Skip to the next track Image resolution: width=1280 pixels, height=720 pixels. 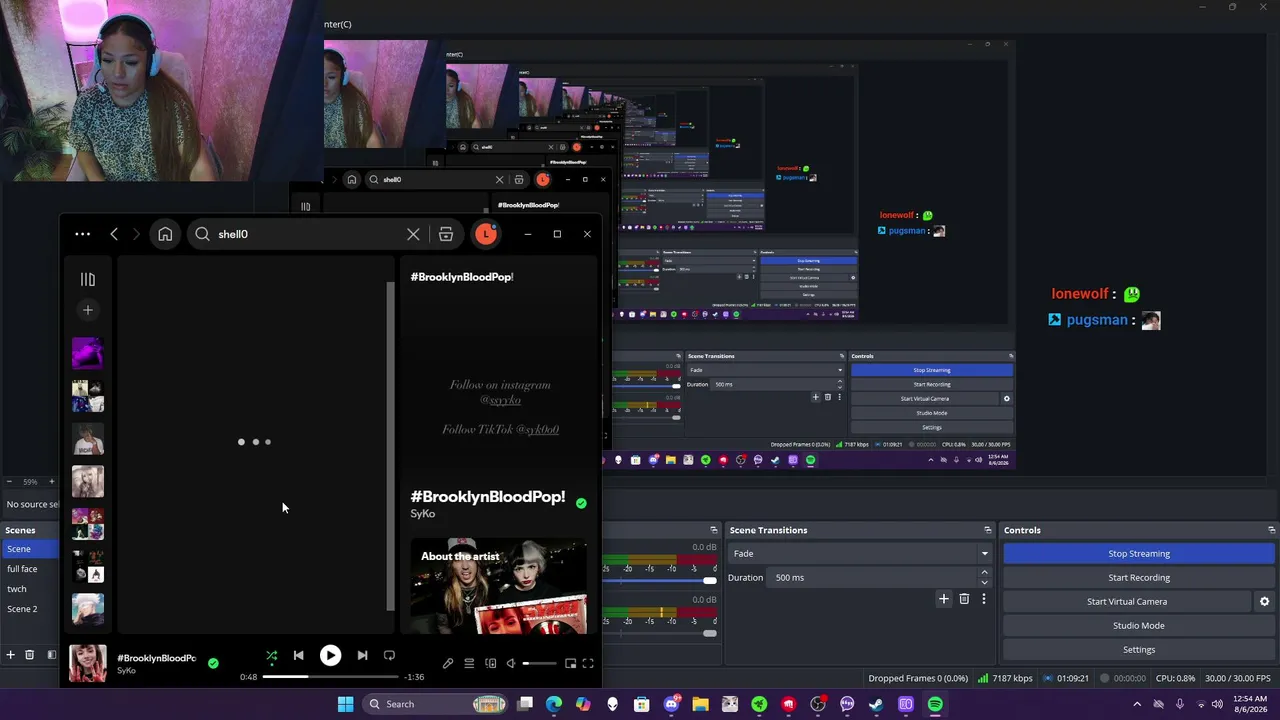click(362, 656)
